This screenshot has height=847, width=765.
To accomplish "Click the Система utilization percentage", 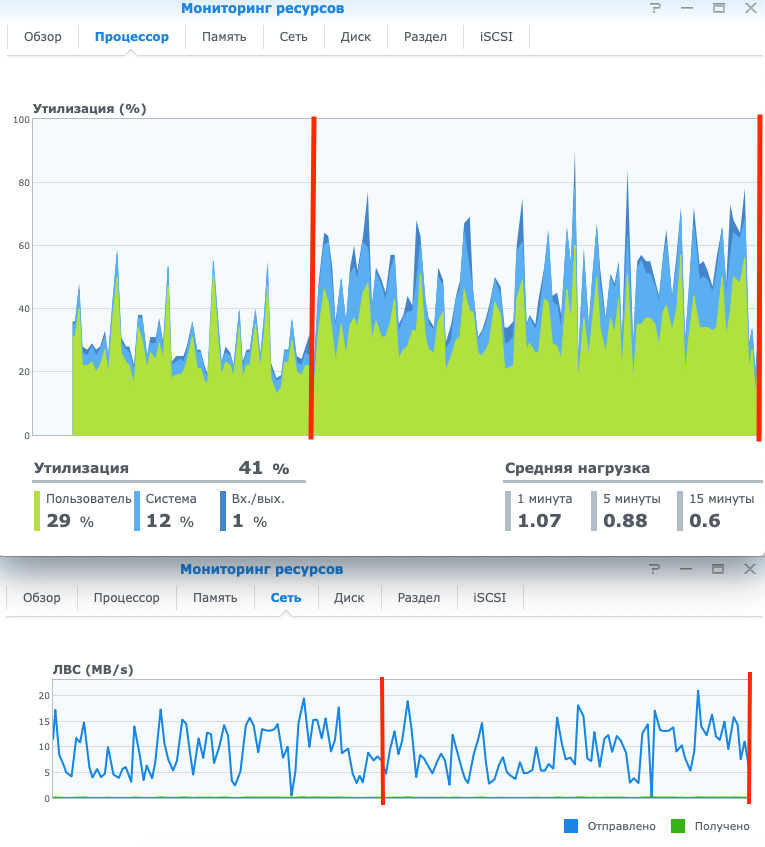I will (157, 521).
